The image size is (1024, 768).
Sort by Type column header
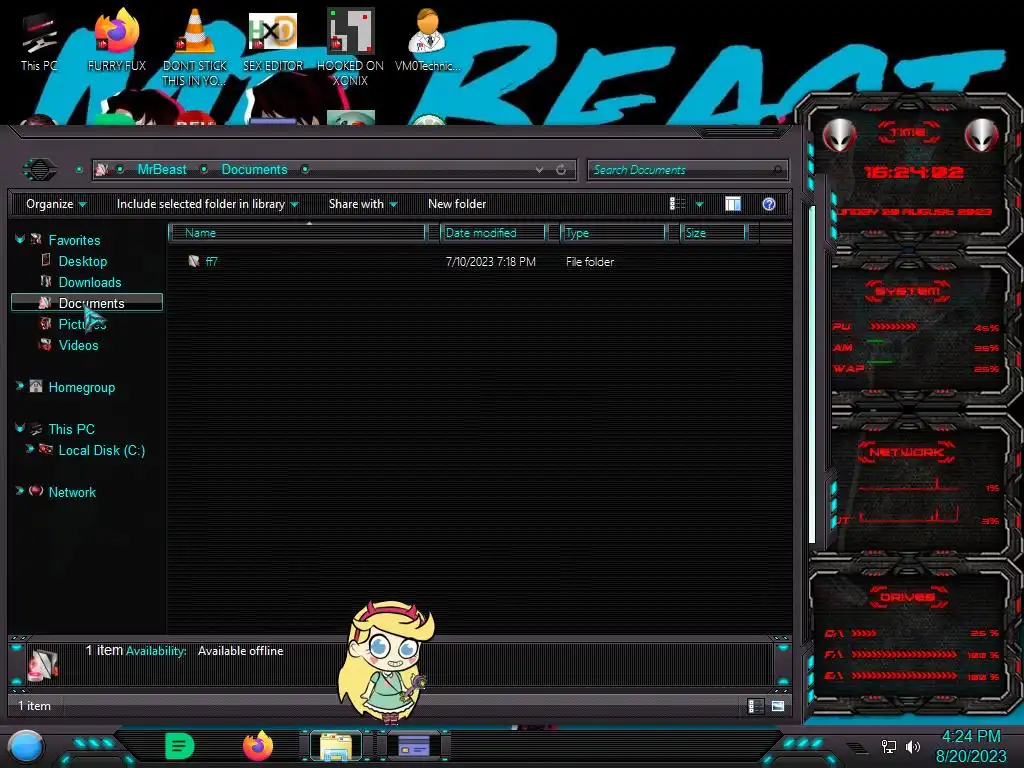[613, 233]
